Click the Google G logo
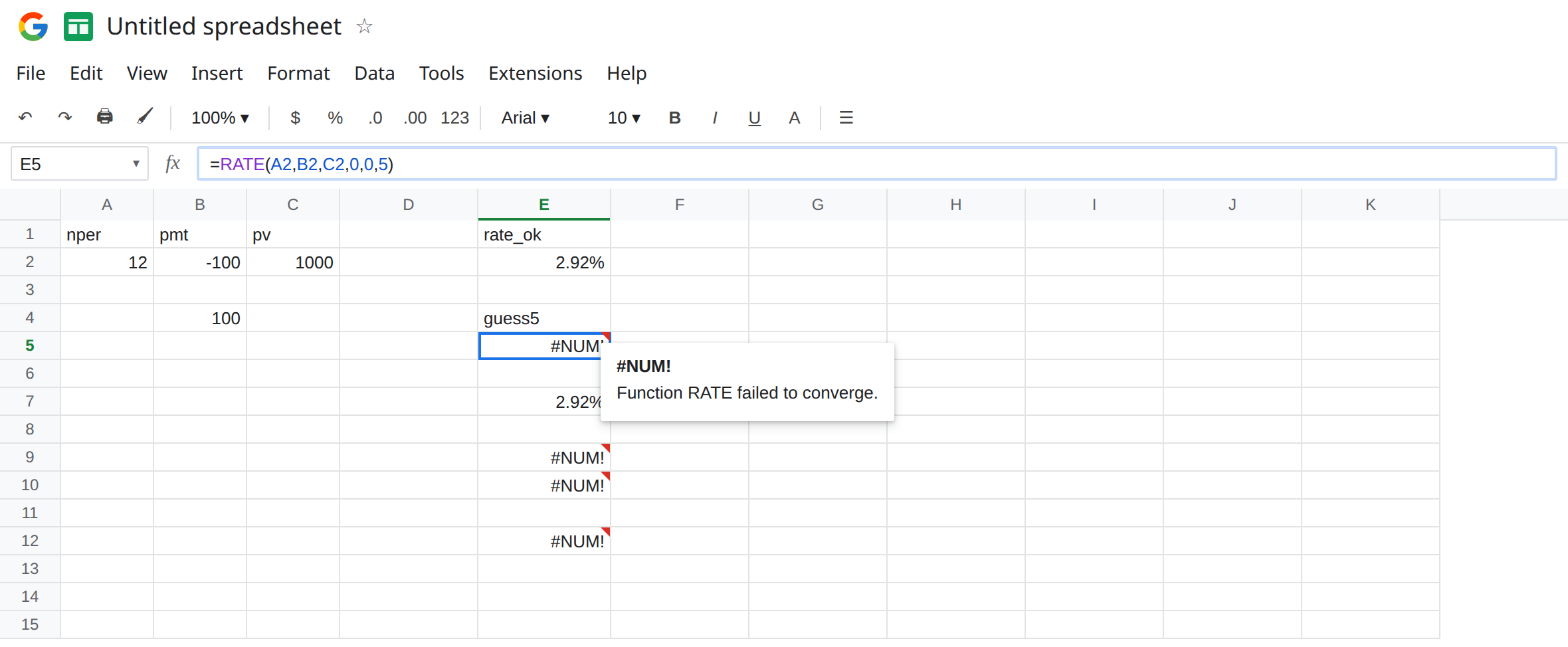 (x=33, y=27)
